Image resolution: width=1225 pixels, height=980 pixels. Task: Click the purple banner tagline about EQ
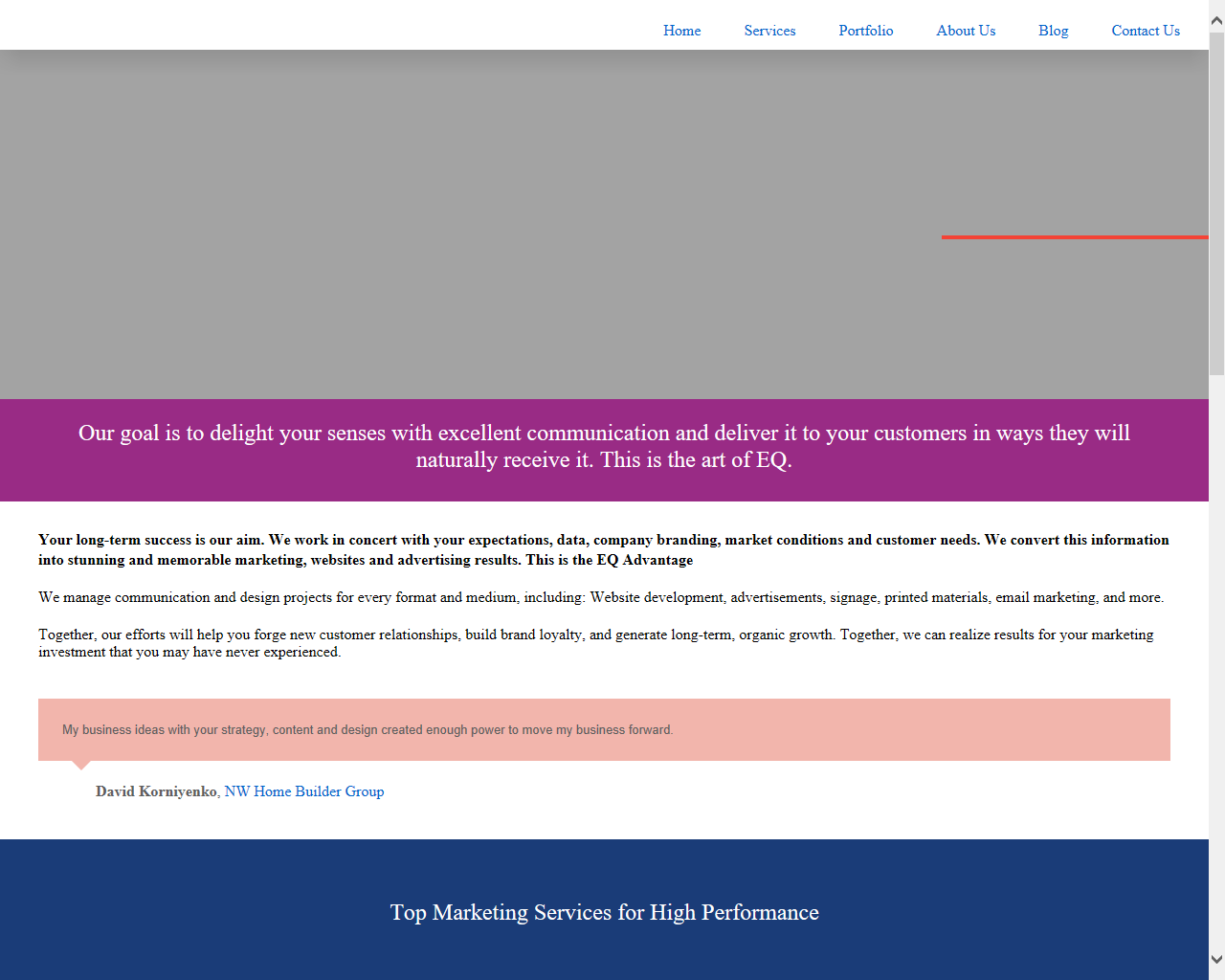click(x=604, y=447)
